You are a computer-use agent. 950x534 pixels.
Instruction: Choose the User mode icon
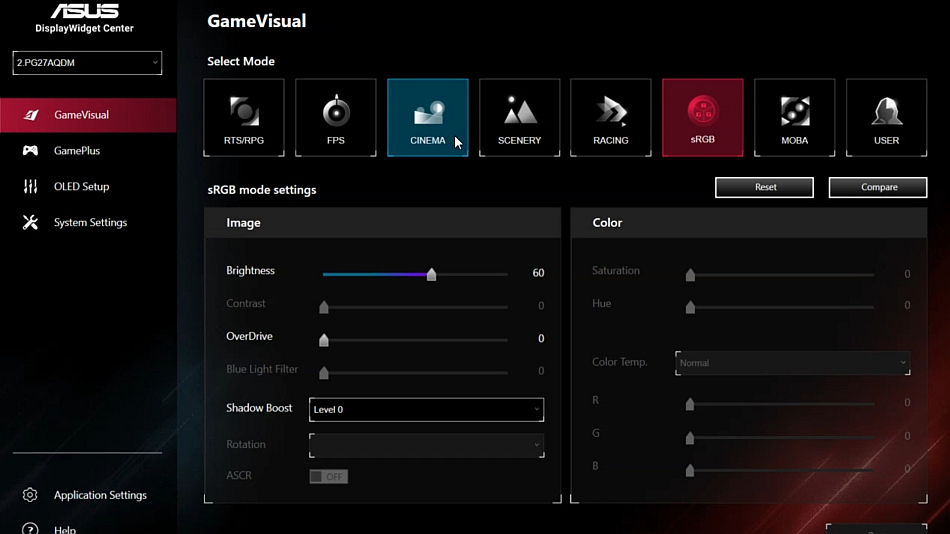886,117
